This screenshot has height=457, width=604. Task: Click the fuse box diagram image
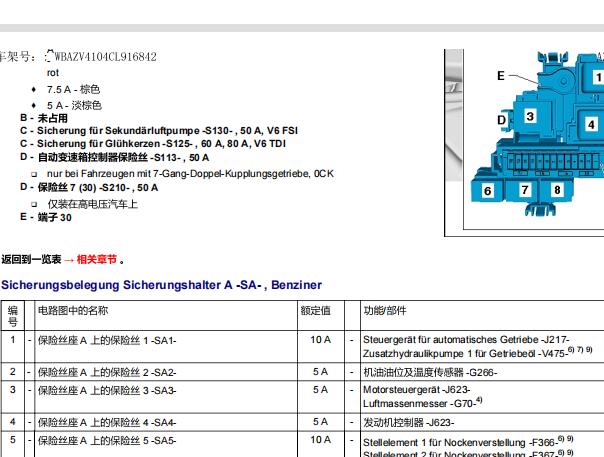pos(524,143)
